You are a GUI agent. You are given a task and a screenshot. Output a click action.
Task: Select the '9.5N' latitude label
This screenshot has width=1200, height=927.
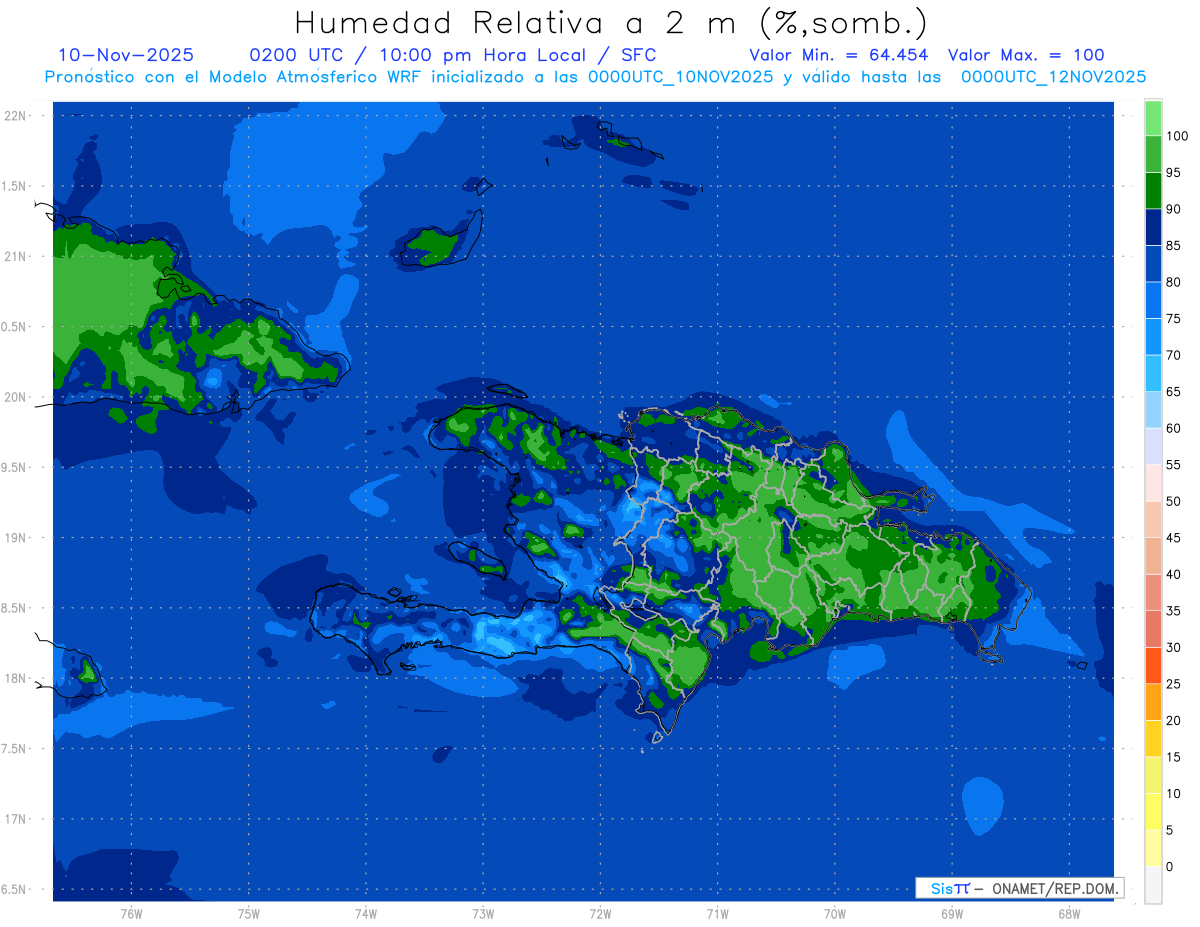(14, 467)
